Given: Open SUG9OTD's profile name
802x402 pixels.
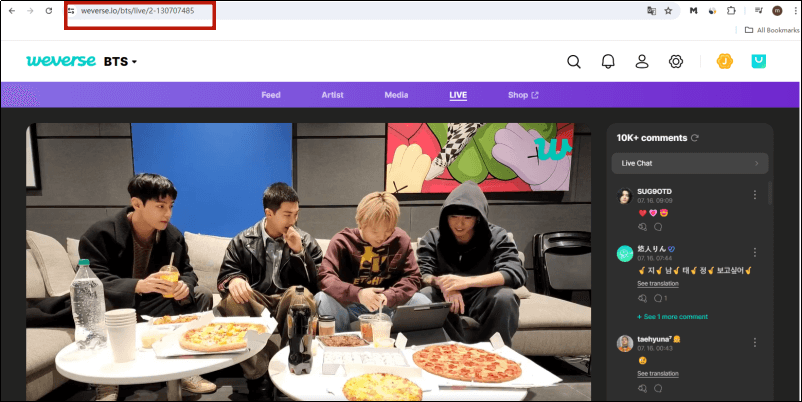Looking at the screenshot, I should pyautogui.click(x=654, y=191).
